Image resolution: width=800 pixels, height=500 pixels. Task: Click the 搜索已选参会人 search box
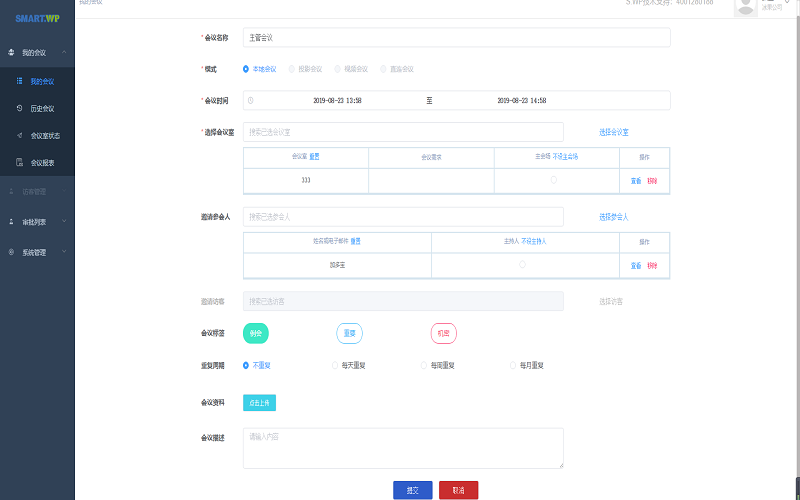pos(403,217)
